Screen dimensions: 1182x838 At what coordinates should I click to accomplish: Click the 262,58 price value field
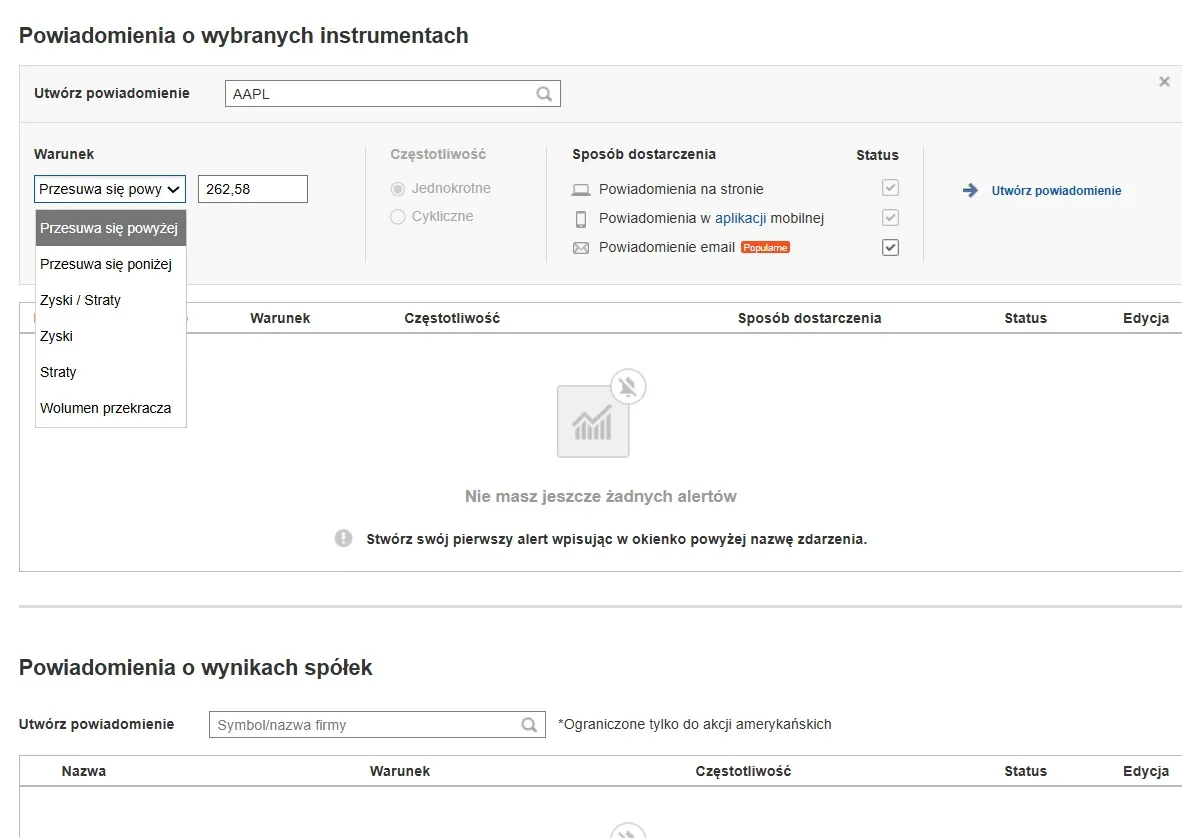click(x=252, y=188)
